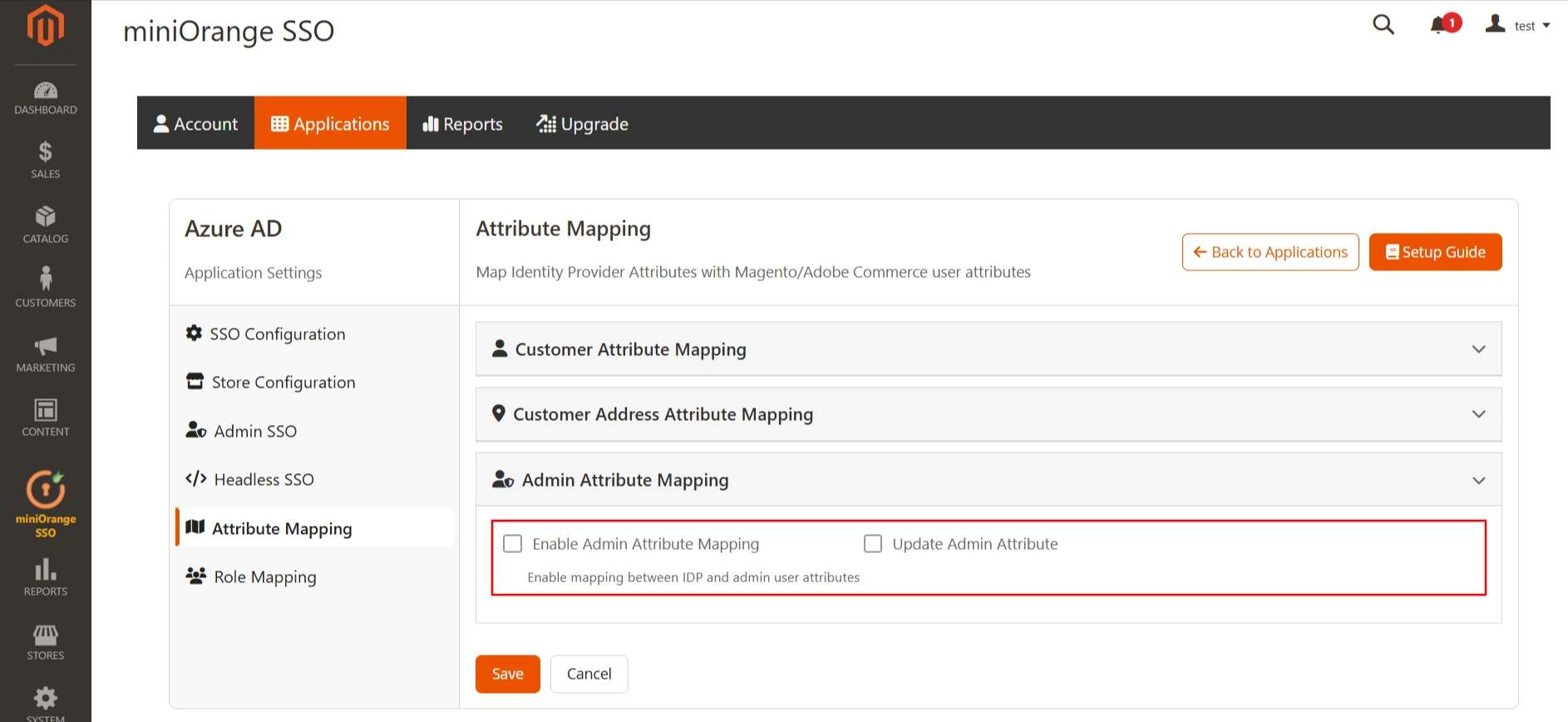Image resolution: width=1568 pixels, height=722 pixels.
Task: Switch to the Upgrade tab
Action: [583, 123]
